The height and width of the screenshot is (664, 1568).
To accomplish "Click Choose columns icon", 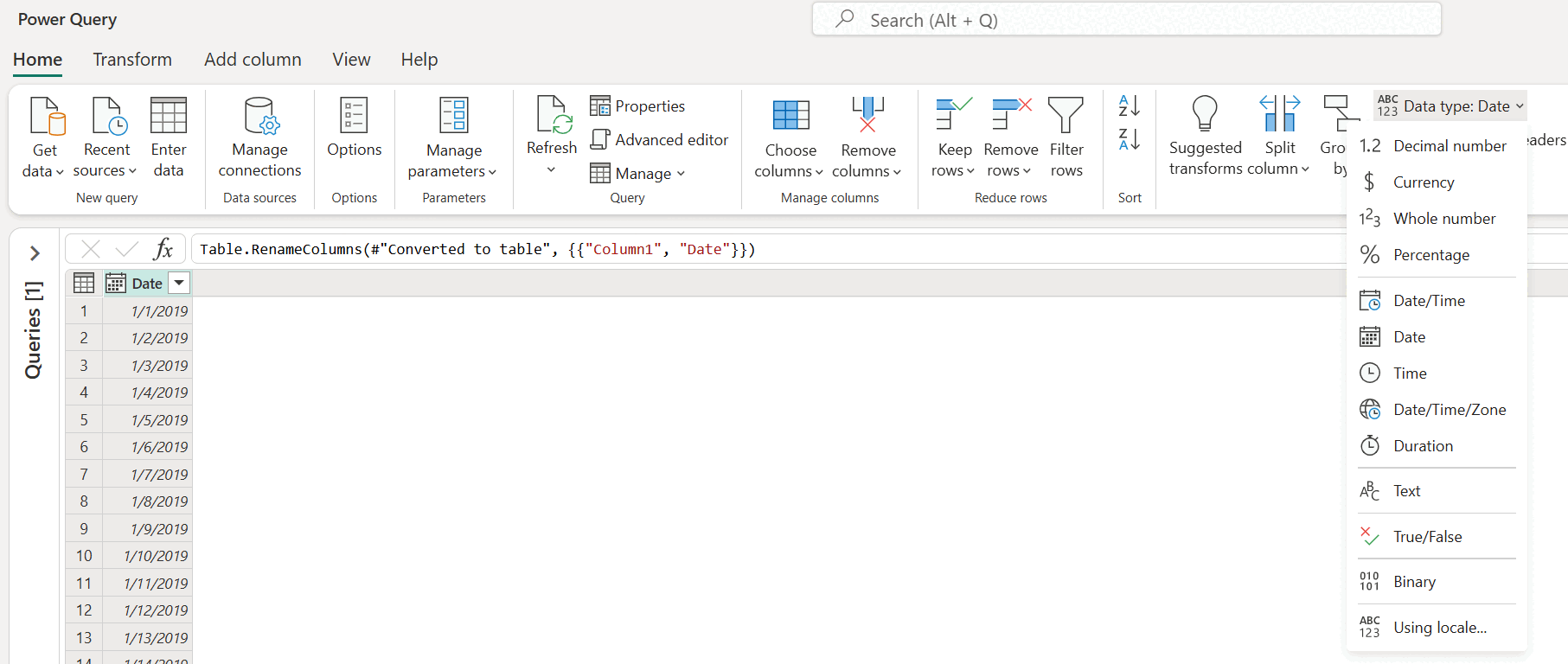I will coord(790,115).
